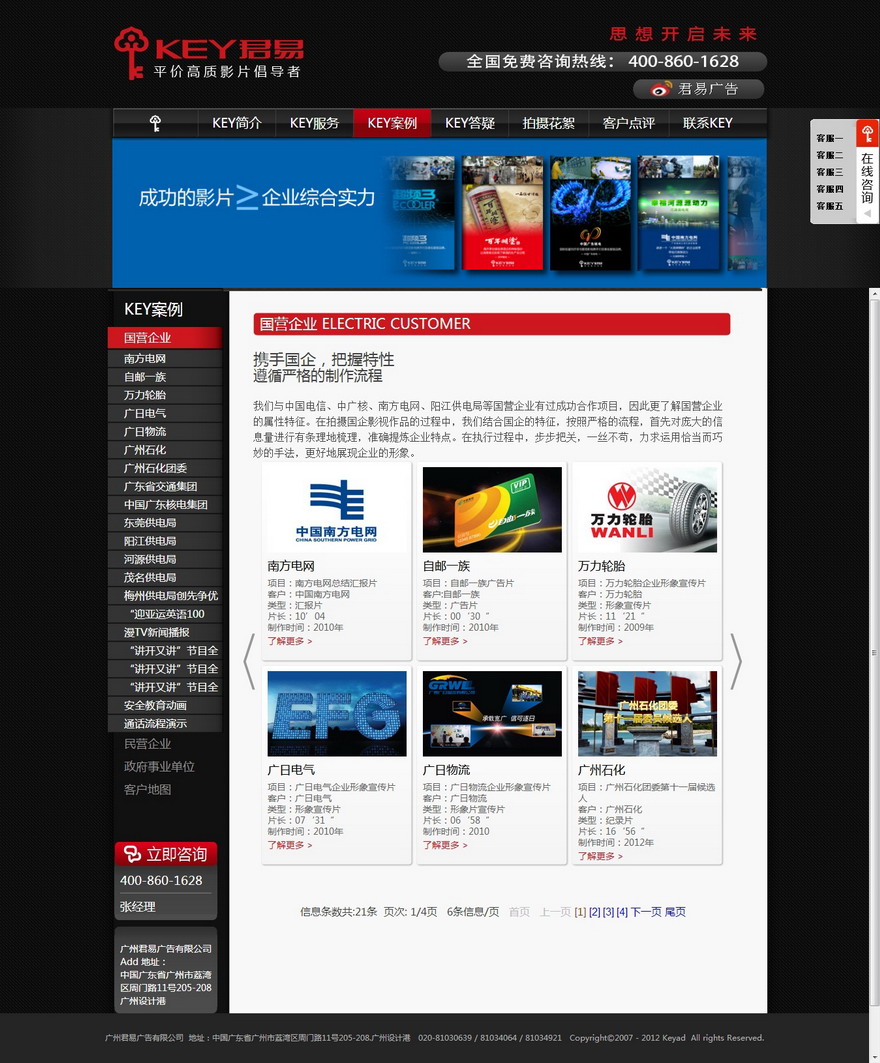
Task: Open the 广日物流 thumbnail
Action: (492, 714)
